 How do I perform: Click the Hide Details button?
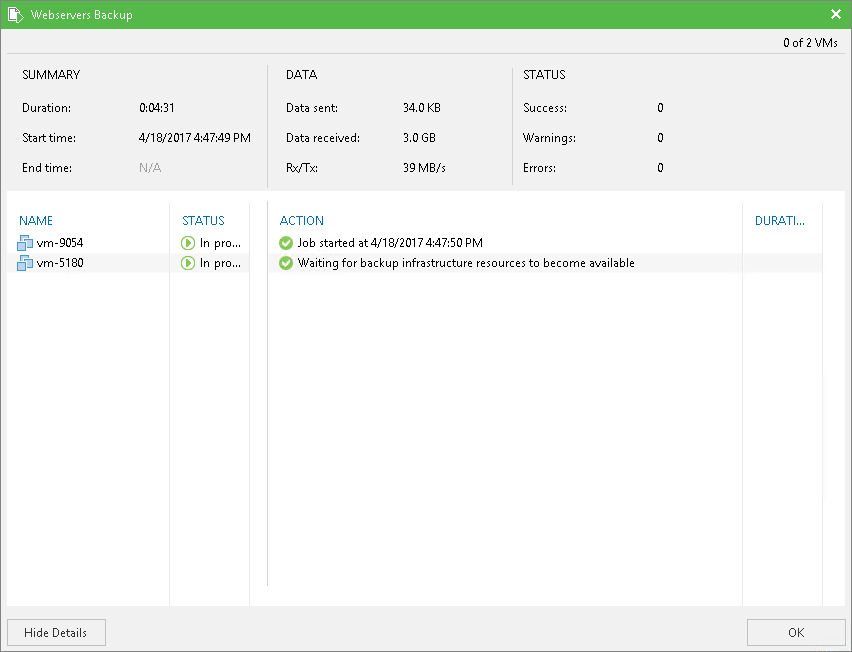[57, 632]
